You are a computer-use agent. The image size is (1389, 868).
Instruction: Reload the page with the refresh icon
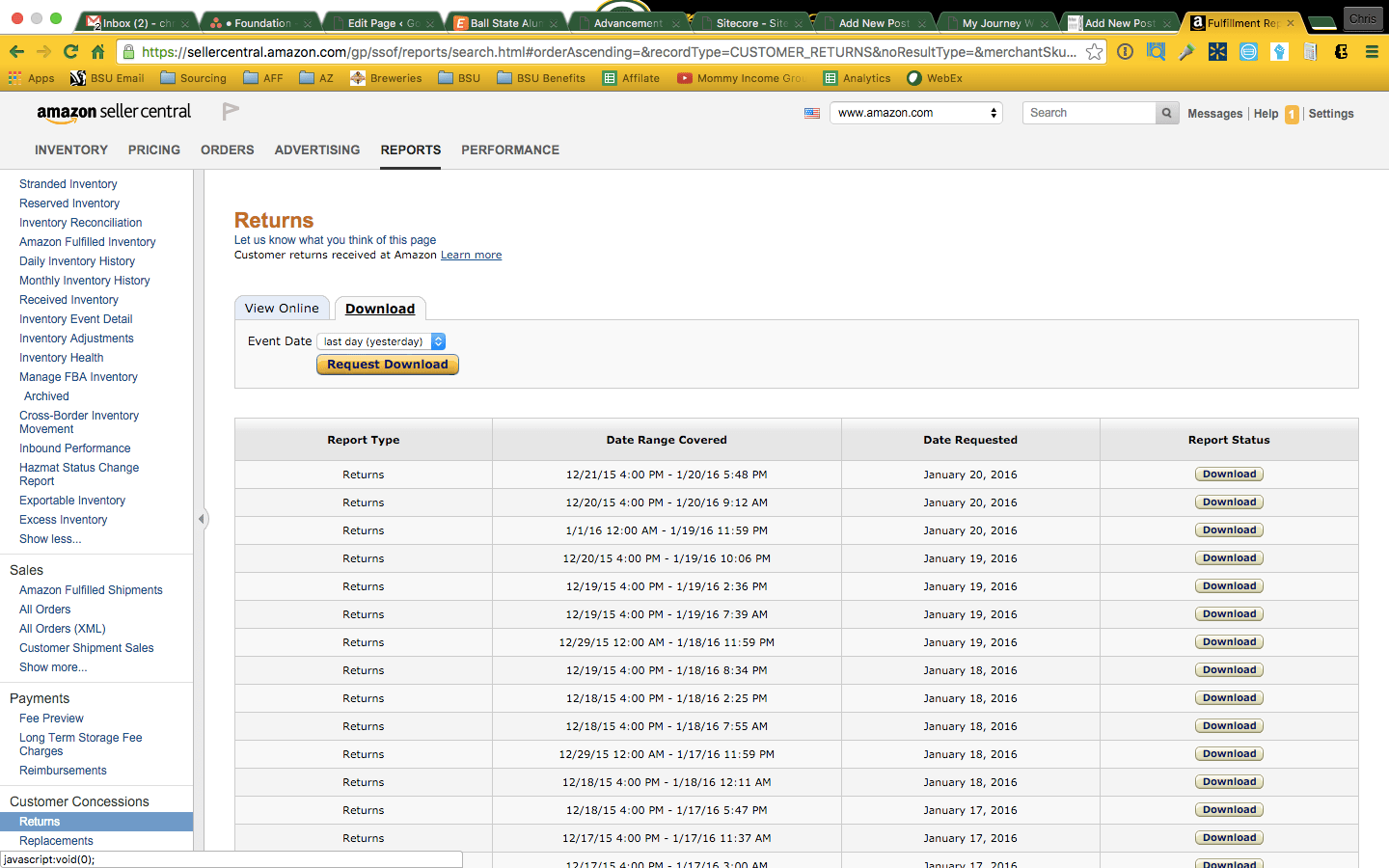click(70, 52)
